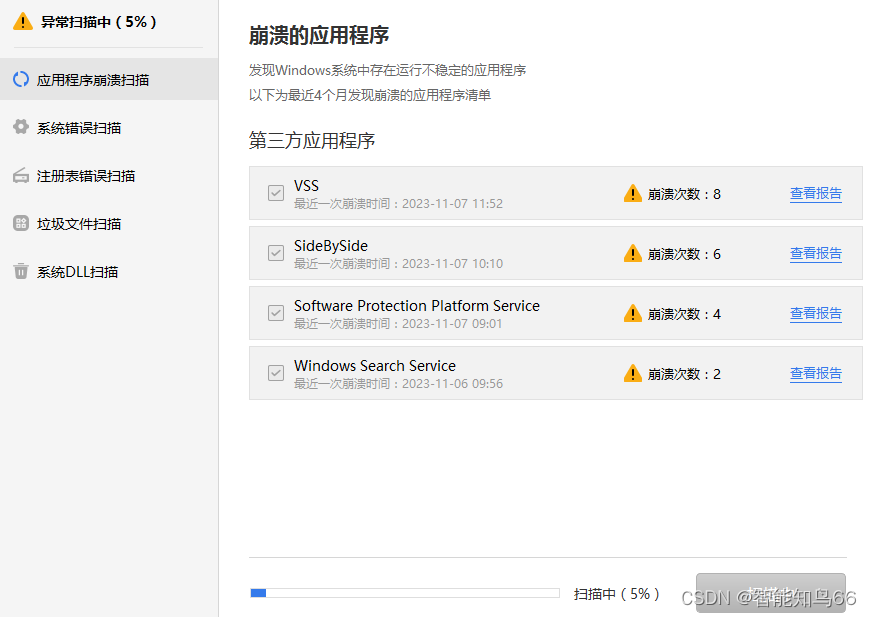Click the gear icon for 系统错误扫描
This screenshot has width=872, height=617.
pos(21,127)
